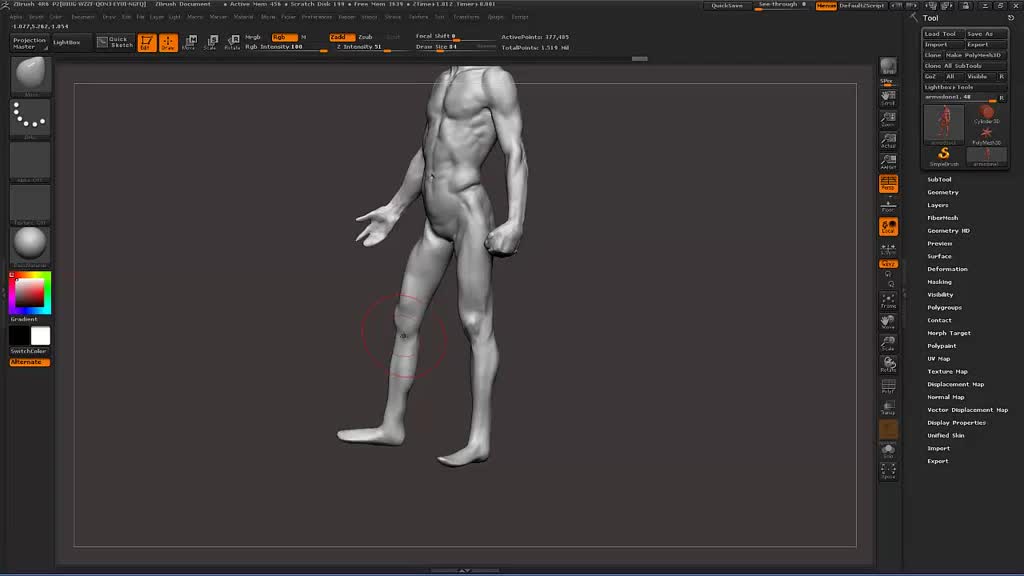1024x576 pixels.
Task: Expand the Deformation subpalette
Action: pos(947,269)
